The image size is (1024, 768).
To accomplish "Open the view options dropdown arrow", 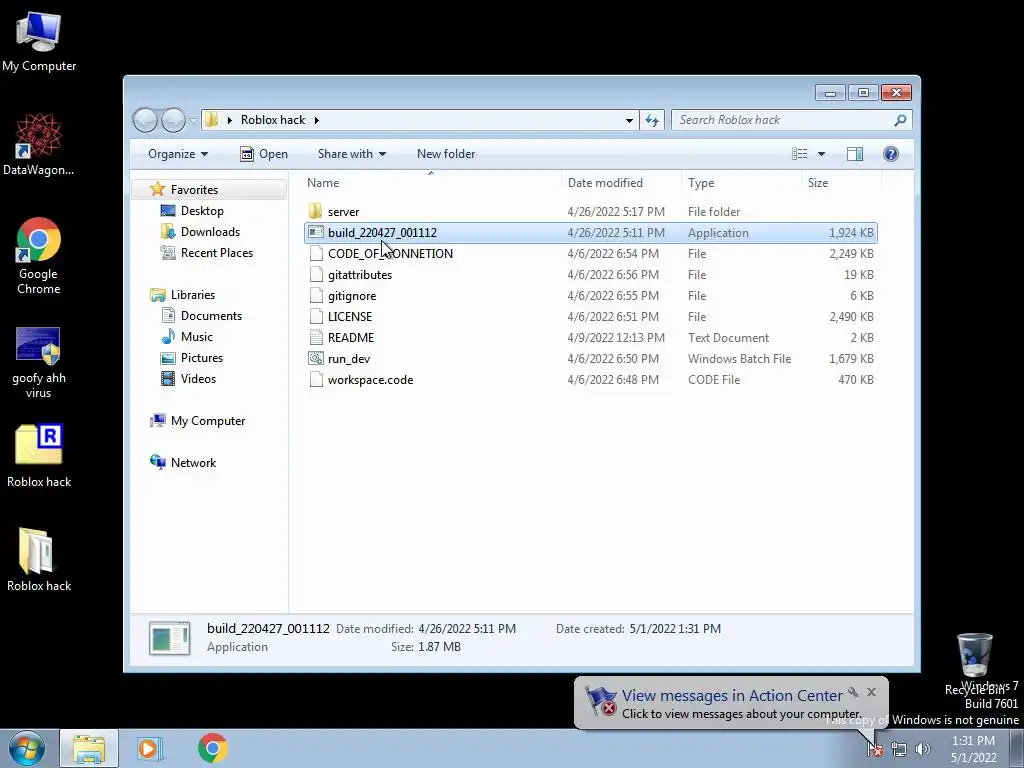I will tap(821, 153).
